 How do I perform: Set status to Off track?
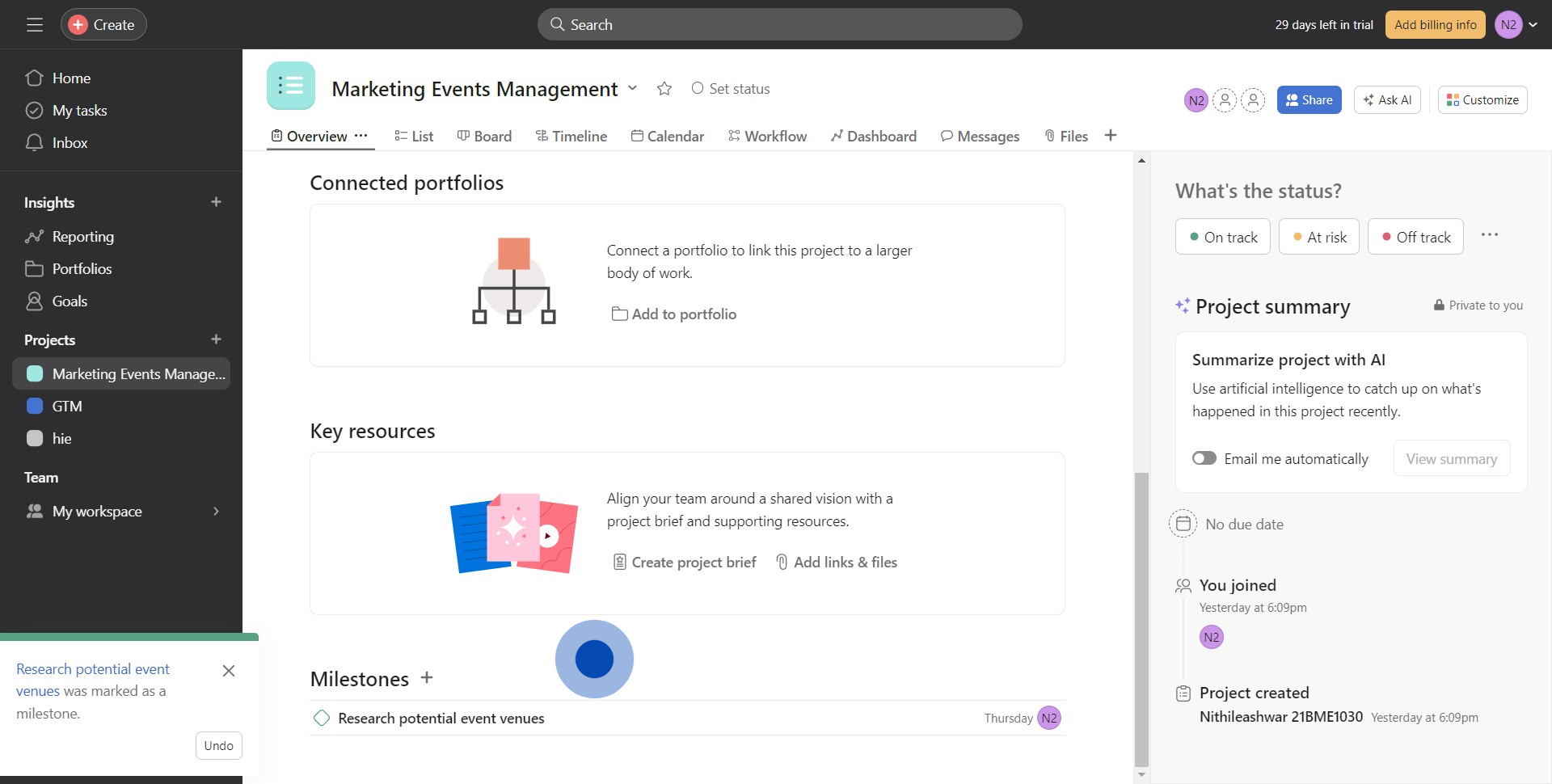coord(1415,237)
